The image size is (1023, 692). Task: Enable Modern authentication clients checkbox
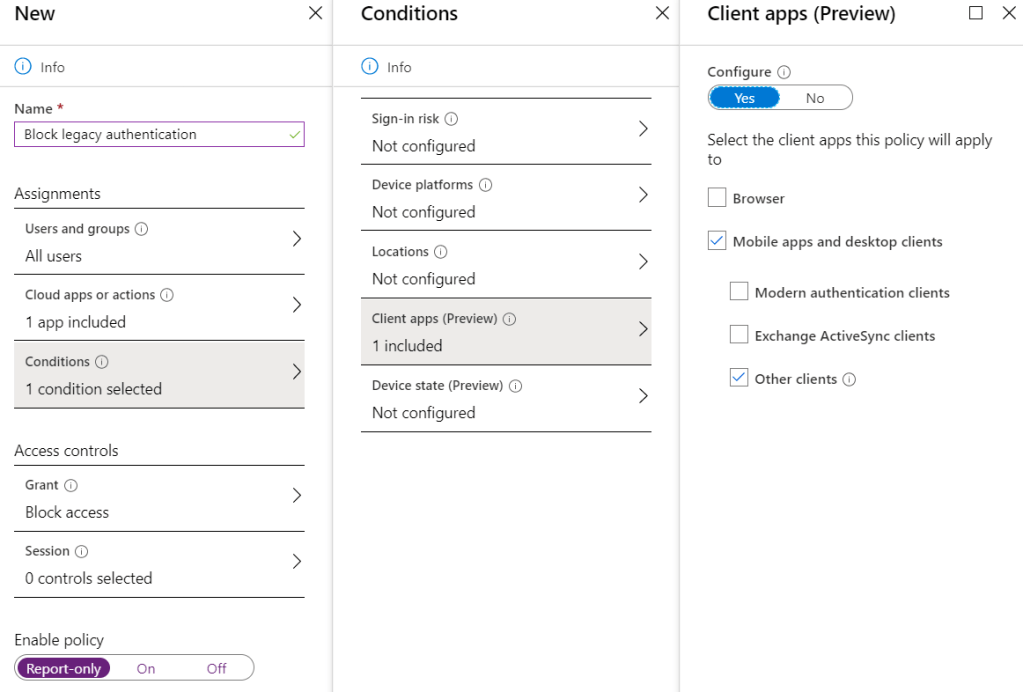pos(739,292)
